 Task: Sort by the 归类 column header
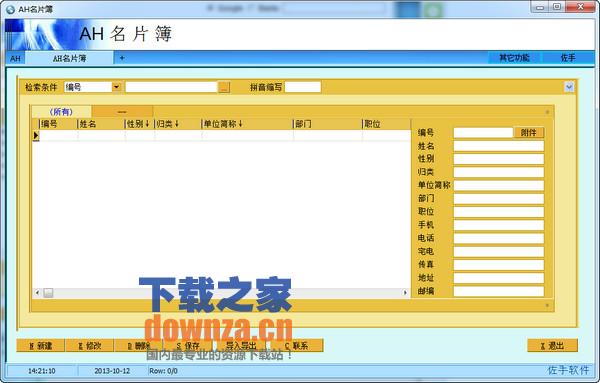coord(178,124)
